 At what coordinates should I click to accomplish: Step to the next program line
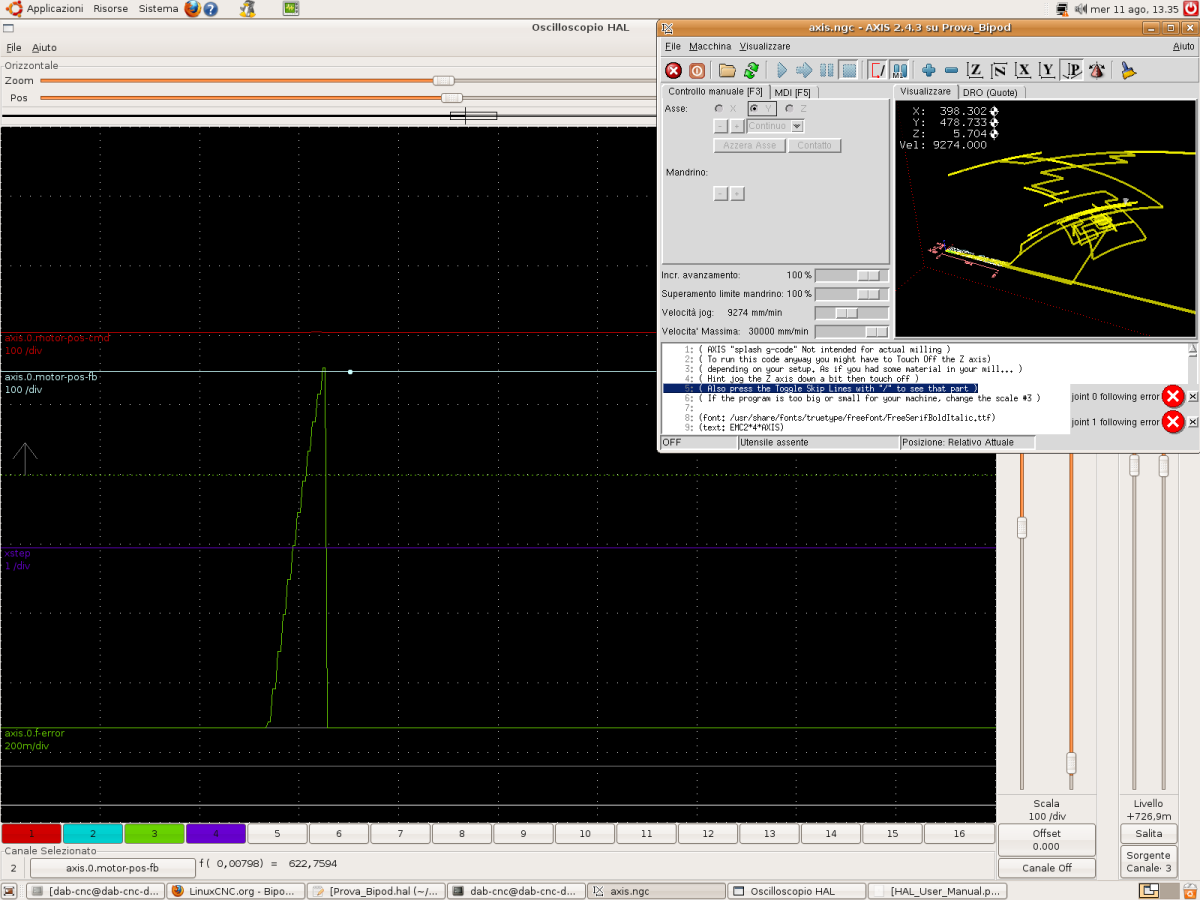pyautogui.click(x=804, y=70)
